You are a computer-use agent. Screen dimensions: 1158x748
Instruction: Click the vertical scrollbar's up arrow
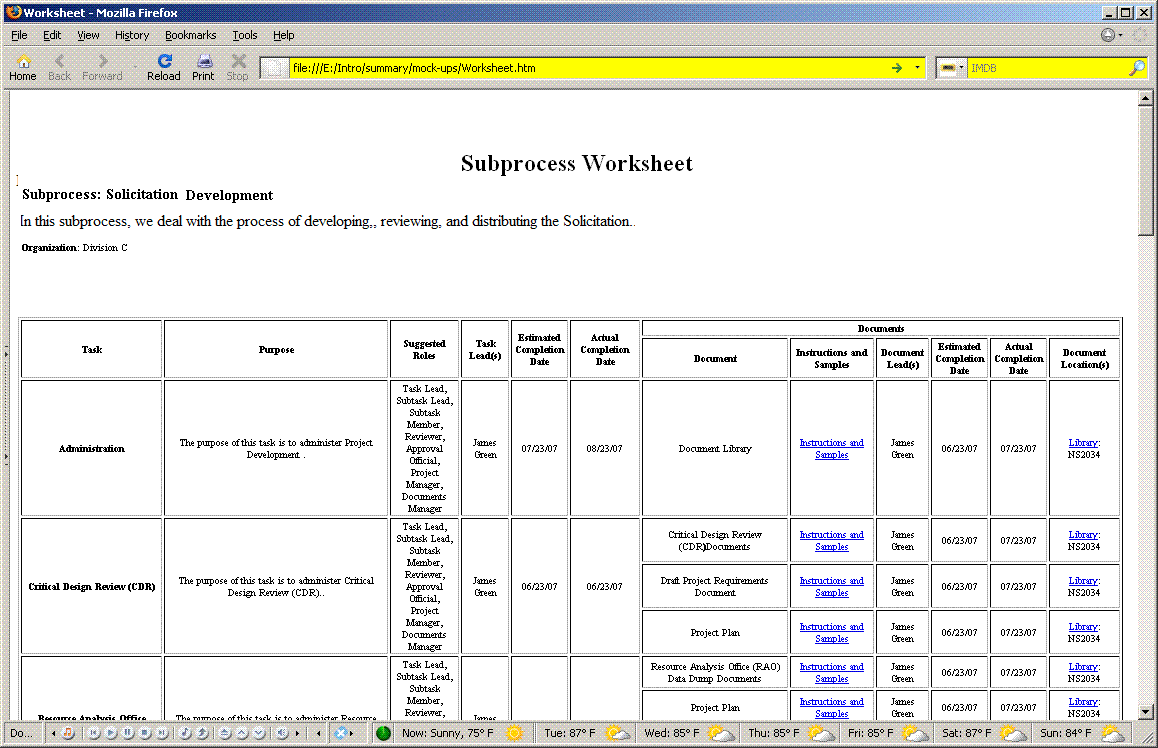[1145, 97]
